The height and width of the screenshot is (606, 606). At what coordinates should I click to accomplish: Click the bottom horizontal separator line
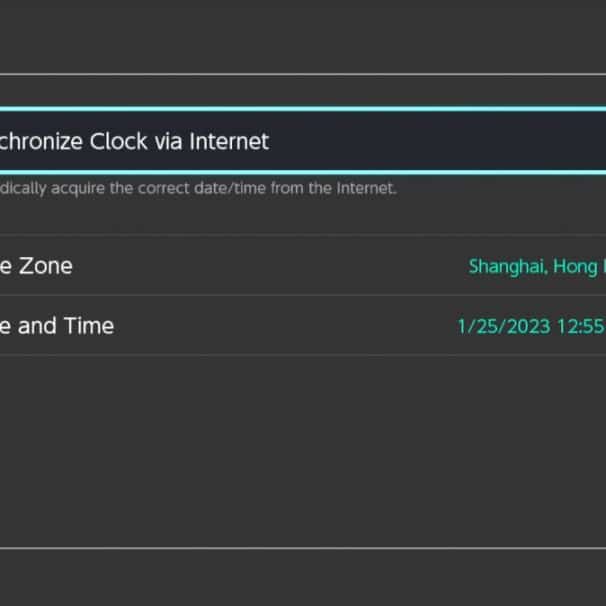(300, 547)
